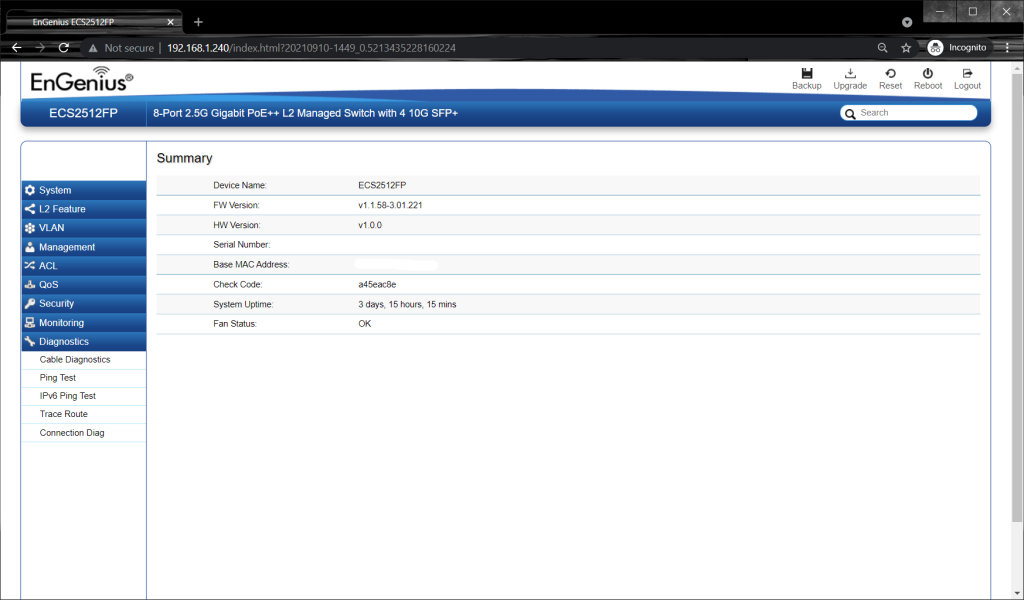The width and height of the screenshot is (1024, 600).
Task: Click the Serial Number label
Action: point(242,245)
